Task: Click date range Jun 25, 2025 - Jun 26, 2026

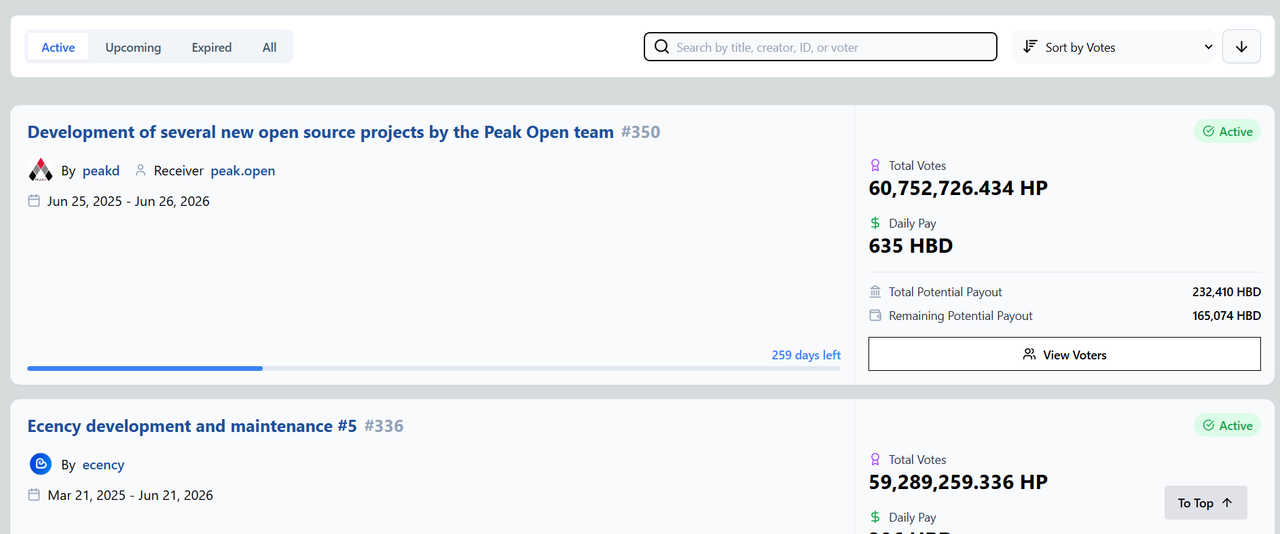Action: click(x=128, y=201)
